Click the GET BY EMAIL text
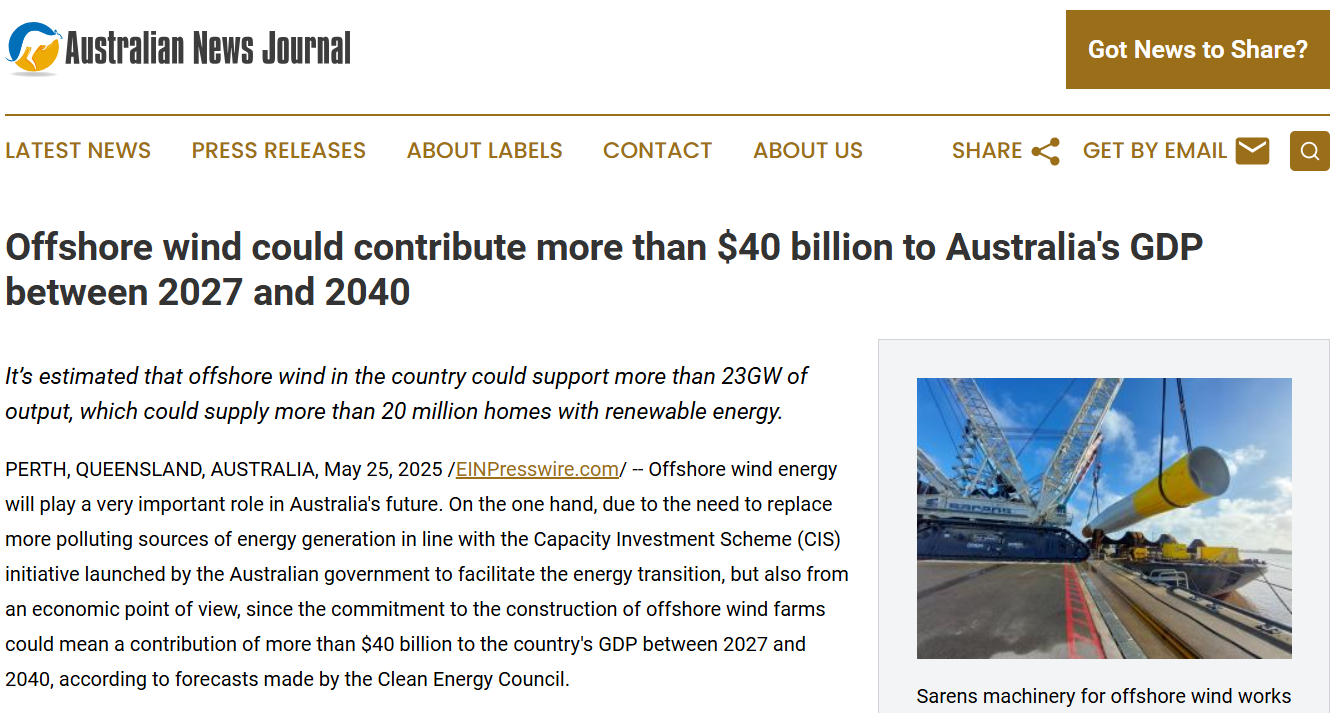 (1154, 151)
